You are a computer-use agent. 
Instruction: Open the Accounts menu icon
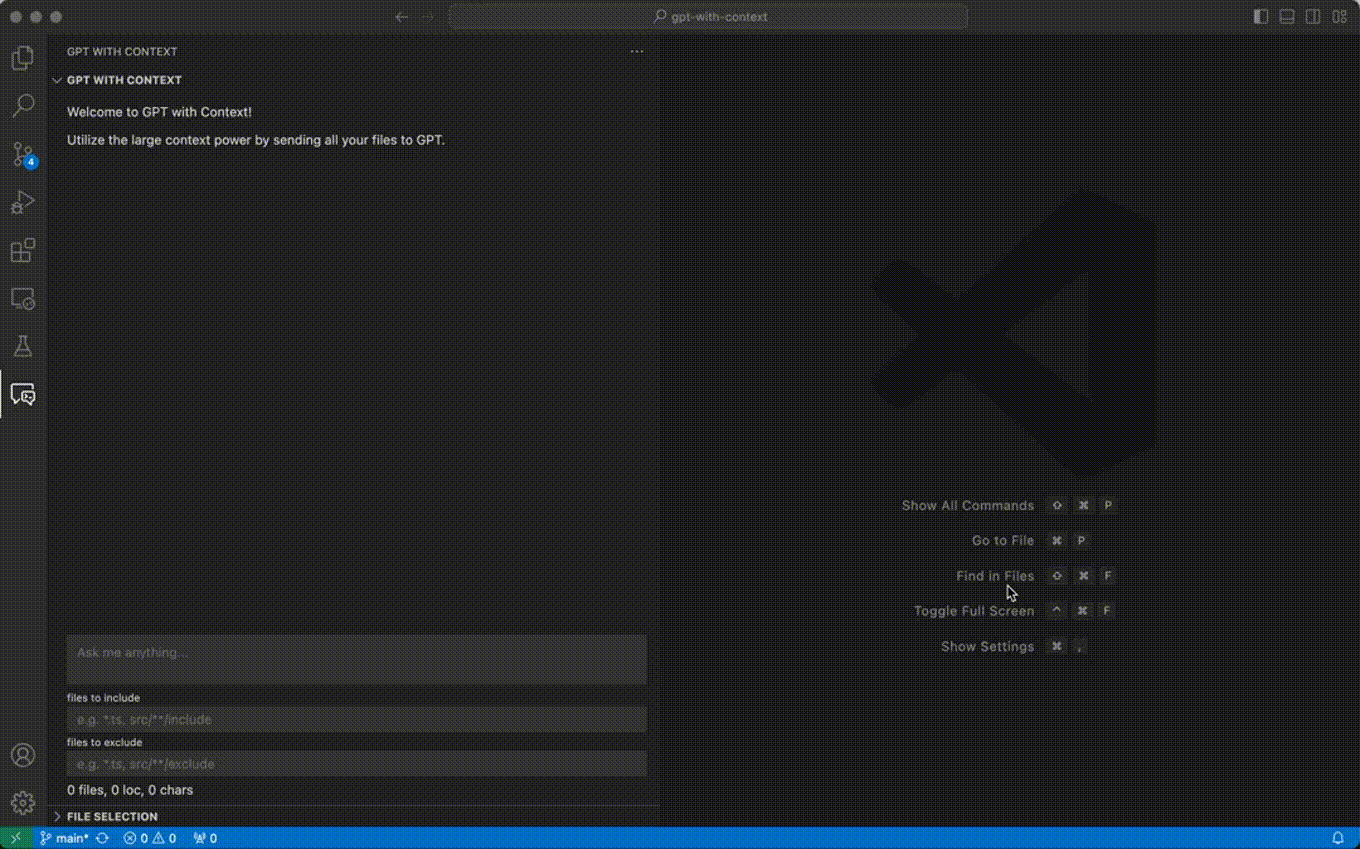[23, 755]
